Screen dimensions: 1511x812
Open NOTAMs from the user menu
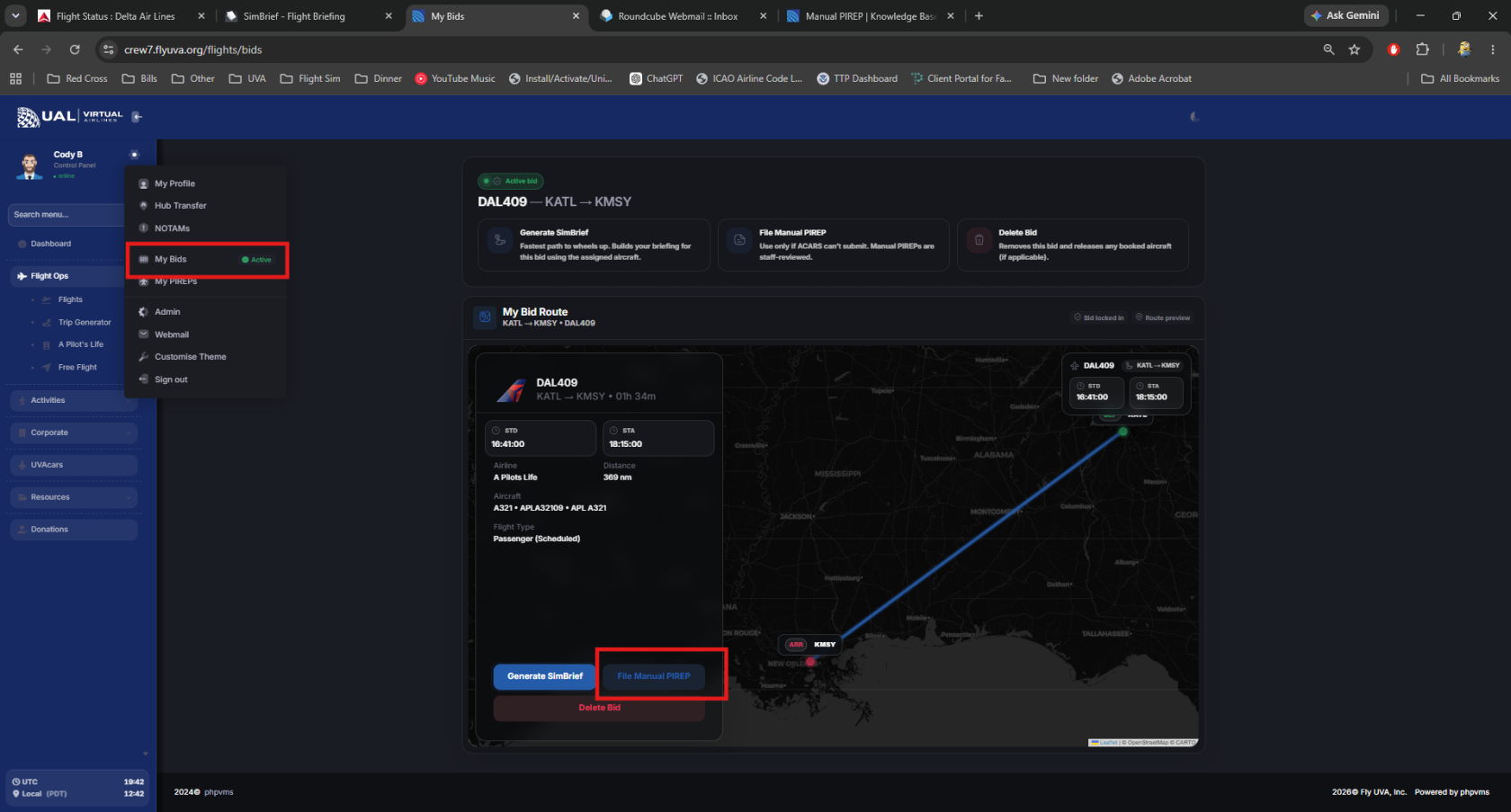172,228
